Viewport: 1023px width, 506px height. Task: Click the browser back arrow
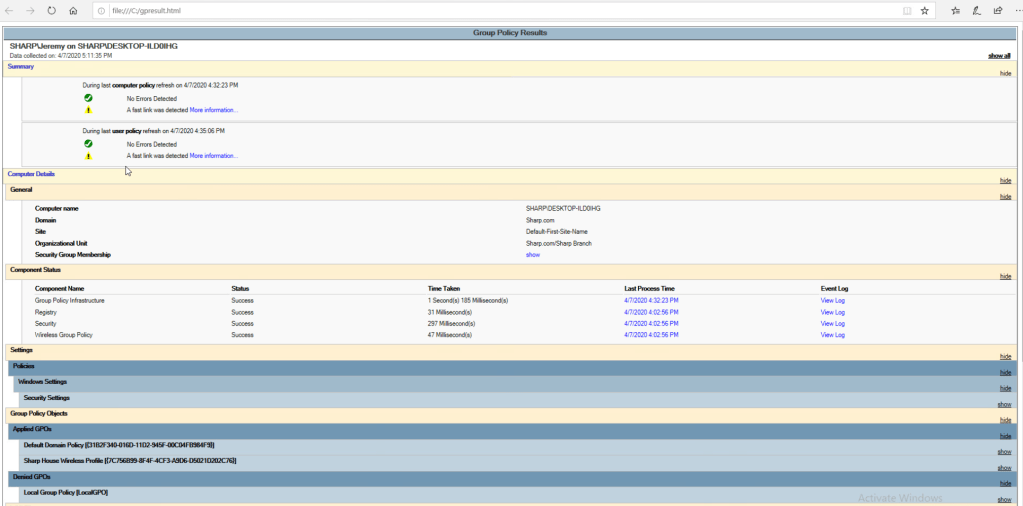(x=10, y=10)
